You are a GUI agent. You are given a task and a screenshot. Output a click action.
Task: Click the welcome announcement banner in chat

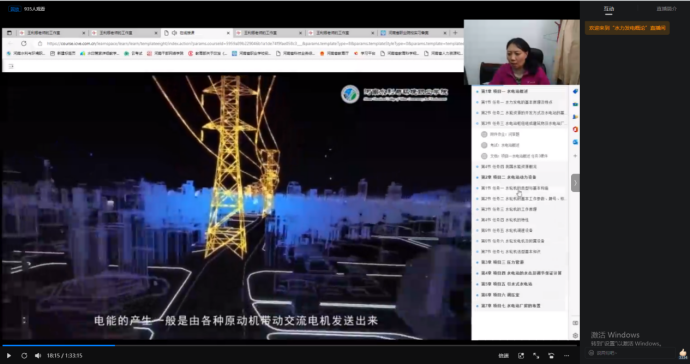coord(627,28)
